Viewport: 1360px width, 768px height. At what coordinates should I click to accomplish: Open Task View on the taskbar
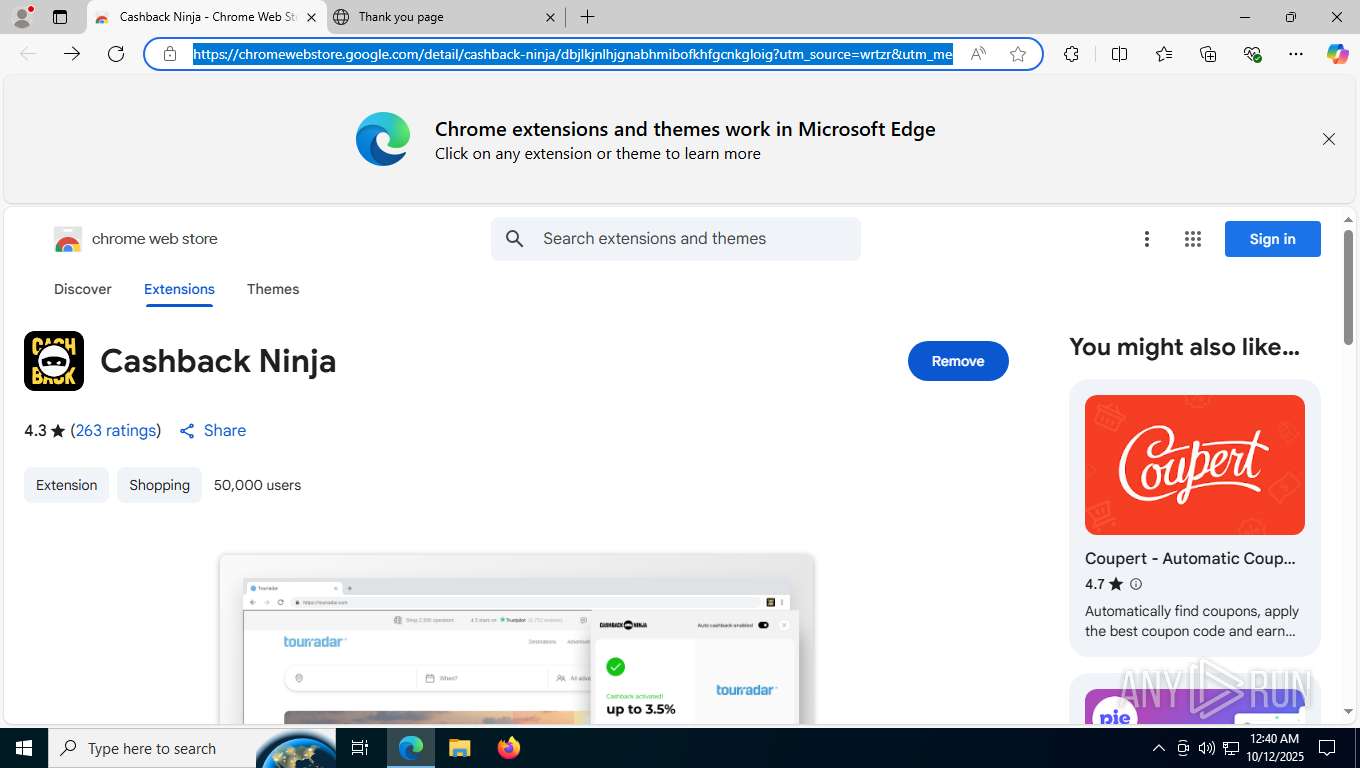360,748
